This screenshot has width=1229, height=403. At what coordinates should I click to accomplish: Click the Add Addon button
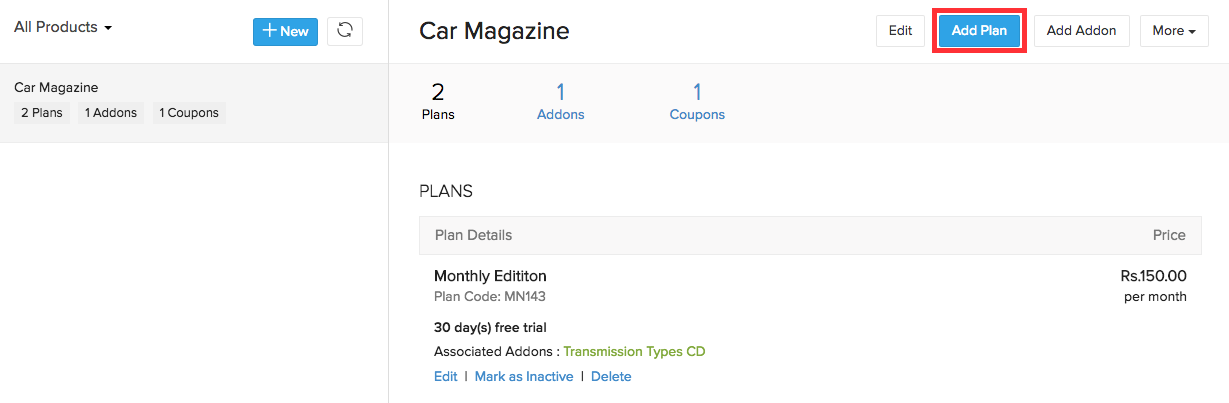(x=1081, y=31)
